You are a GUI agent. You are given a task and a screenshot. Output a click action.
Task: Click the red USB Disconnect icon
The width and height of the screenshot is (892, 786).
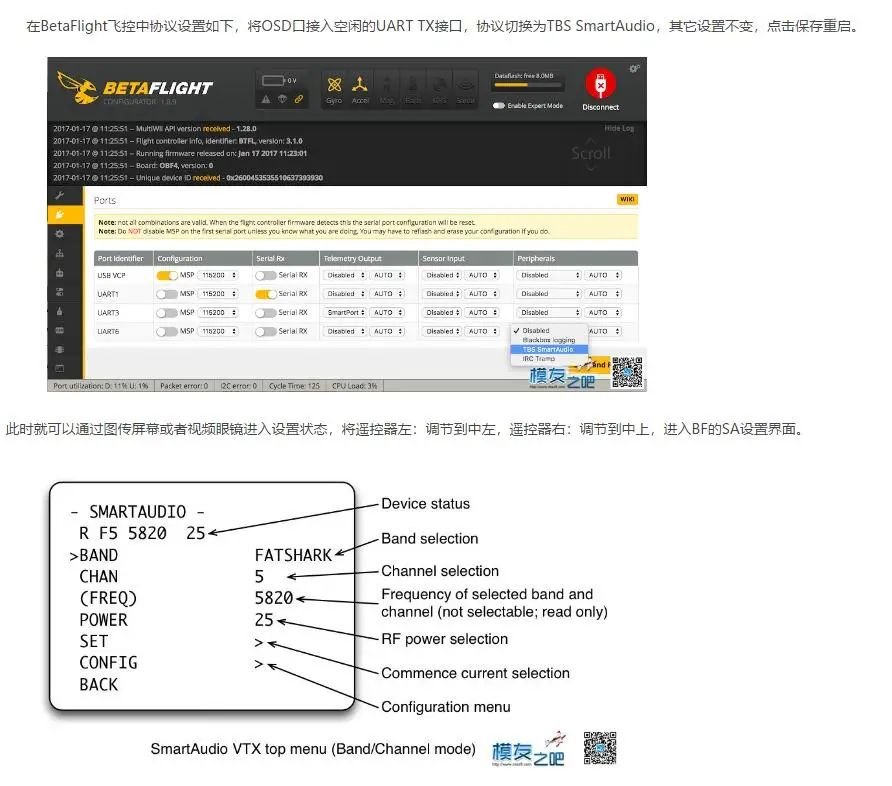pos(600,84)
